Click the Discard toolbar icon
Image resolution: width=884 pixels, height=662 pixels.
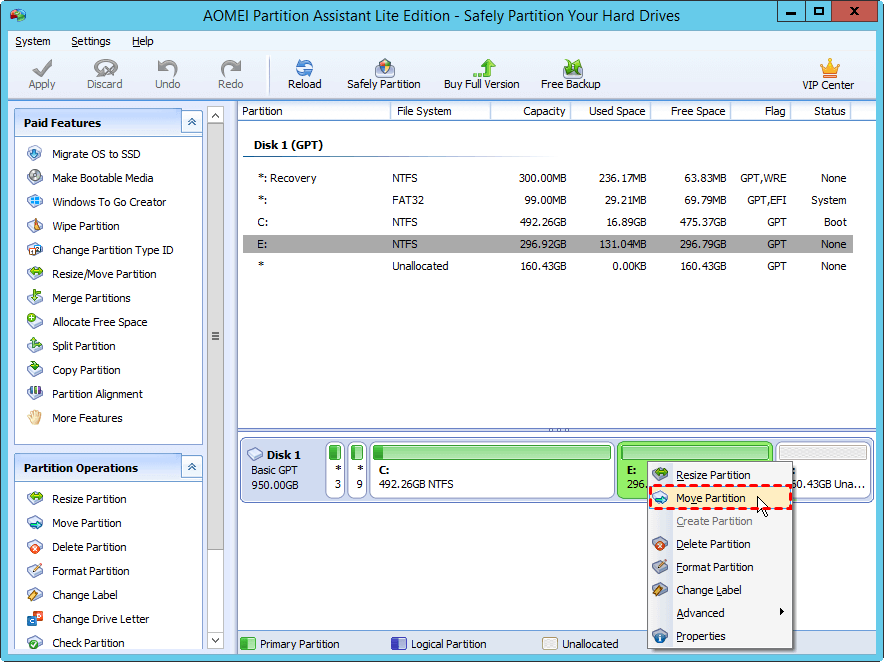coord(105,68)
